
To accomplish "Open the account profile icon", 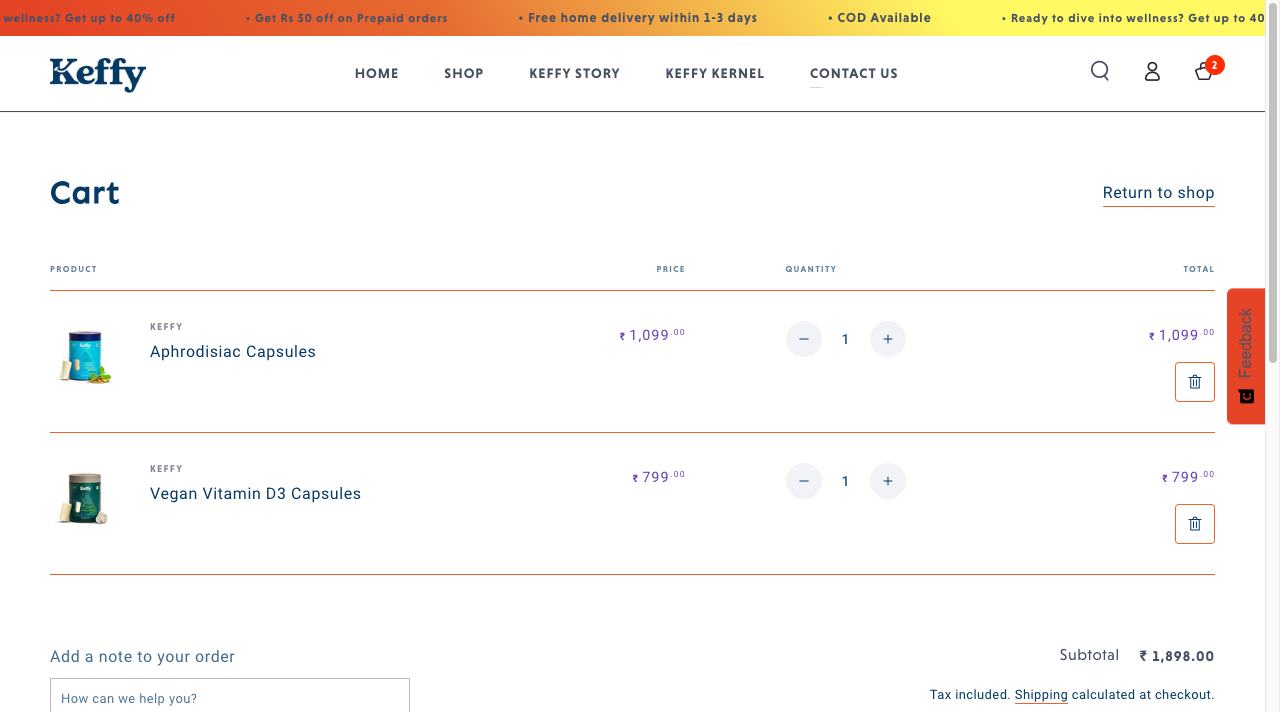I will coord(1152,71).
